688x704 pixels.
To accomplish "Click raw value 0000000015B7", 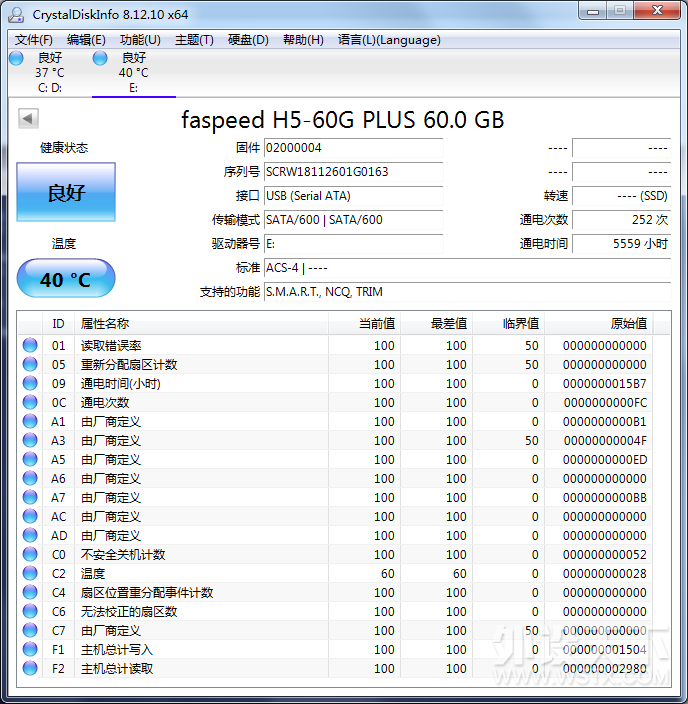I will tap(604, 384).
